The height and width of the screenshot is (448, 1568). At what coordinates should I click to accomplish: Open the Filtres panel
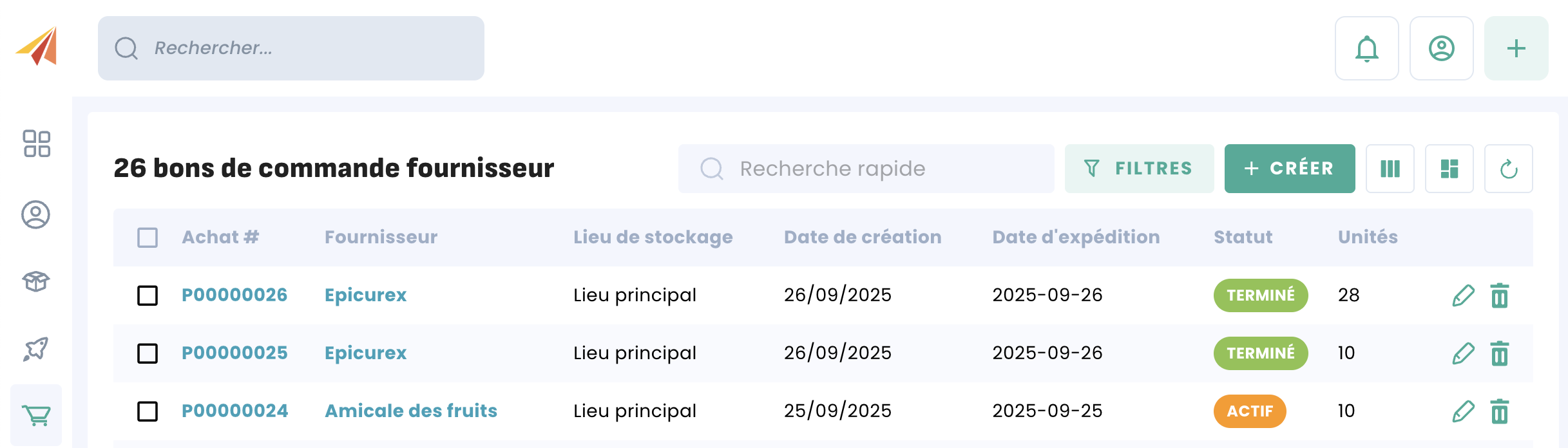[x=1139, y=169]
